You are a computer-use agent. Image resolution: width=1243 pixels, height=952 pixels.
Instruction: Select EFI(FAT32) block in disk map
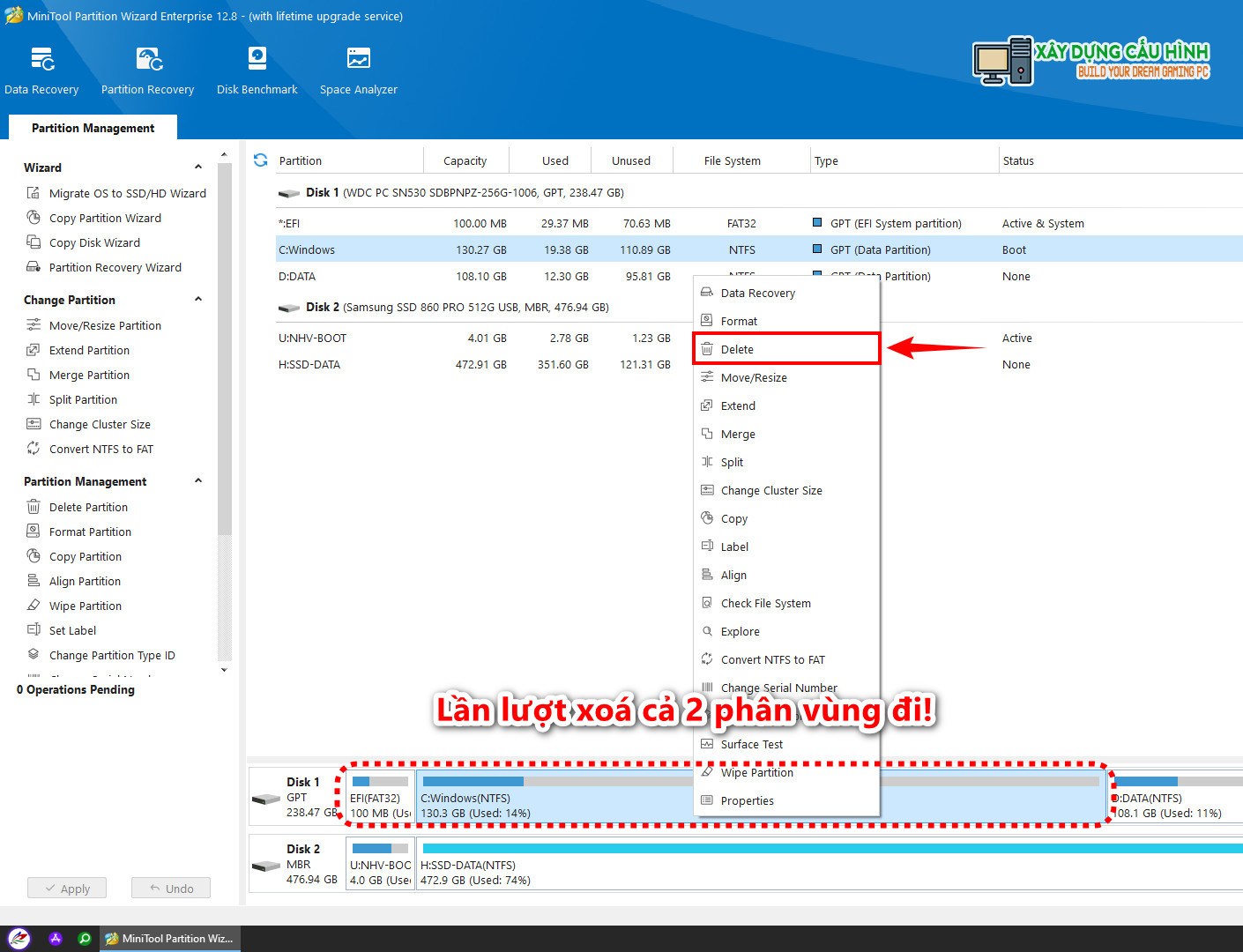click(380, 796)
